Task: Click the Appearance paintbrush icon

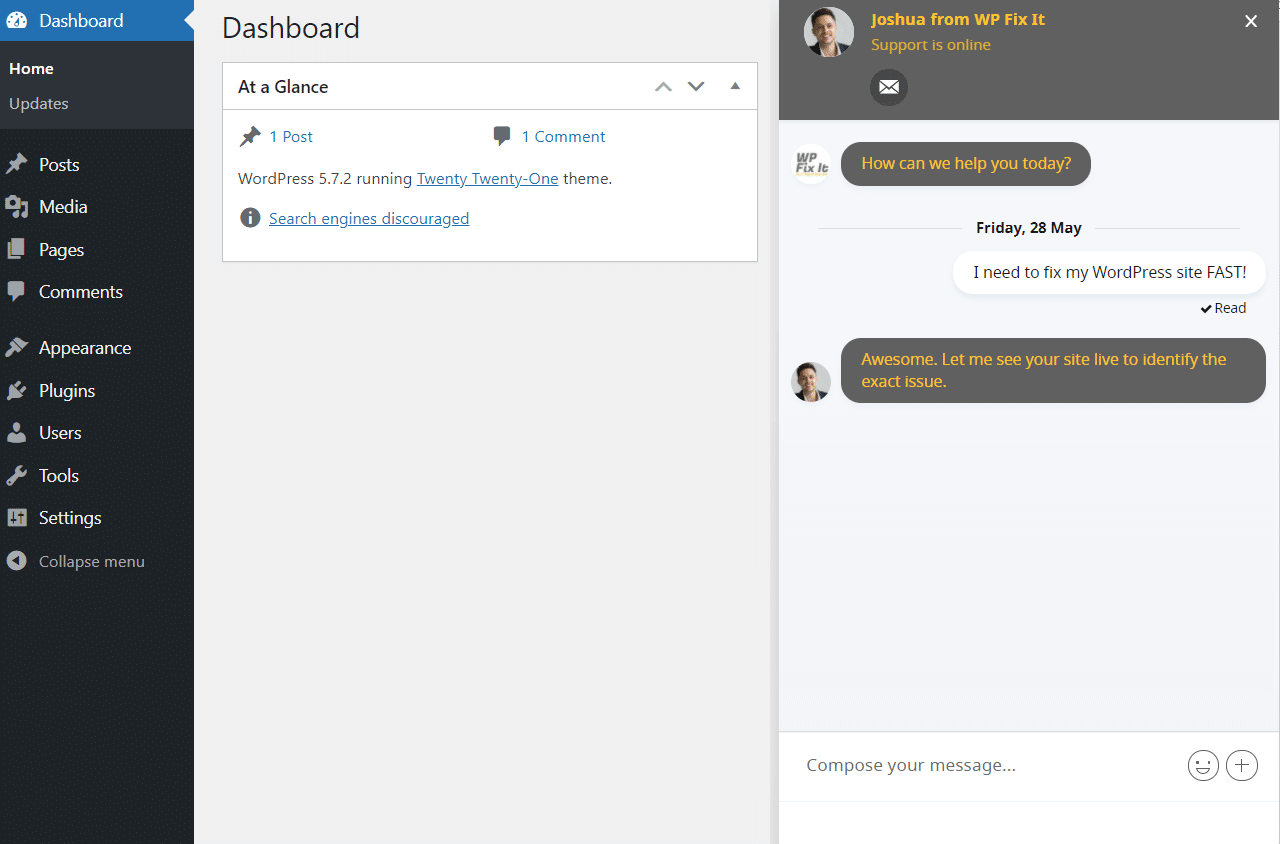Action: pyautogui.click(x=17, y=348)
